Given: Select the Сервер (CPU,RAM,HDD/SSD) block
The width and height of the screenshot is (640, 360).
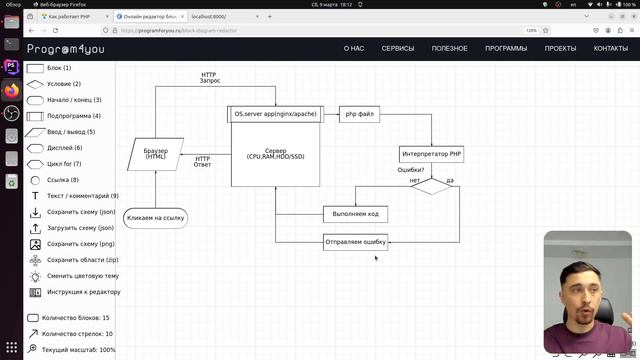Looking at the screenshot, I should tap(276, 154).
